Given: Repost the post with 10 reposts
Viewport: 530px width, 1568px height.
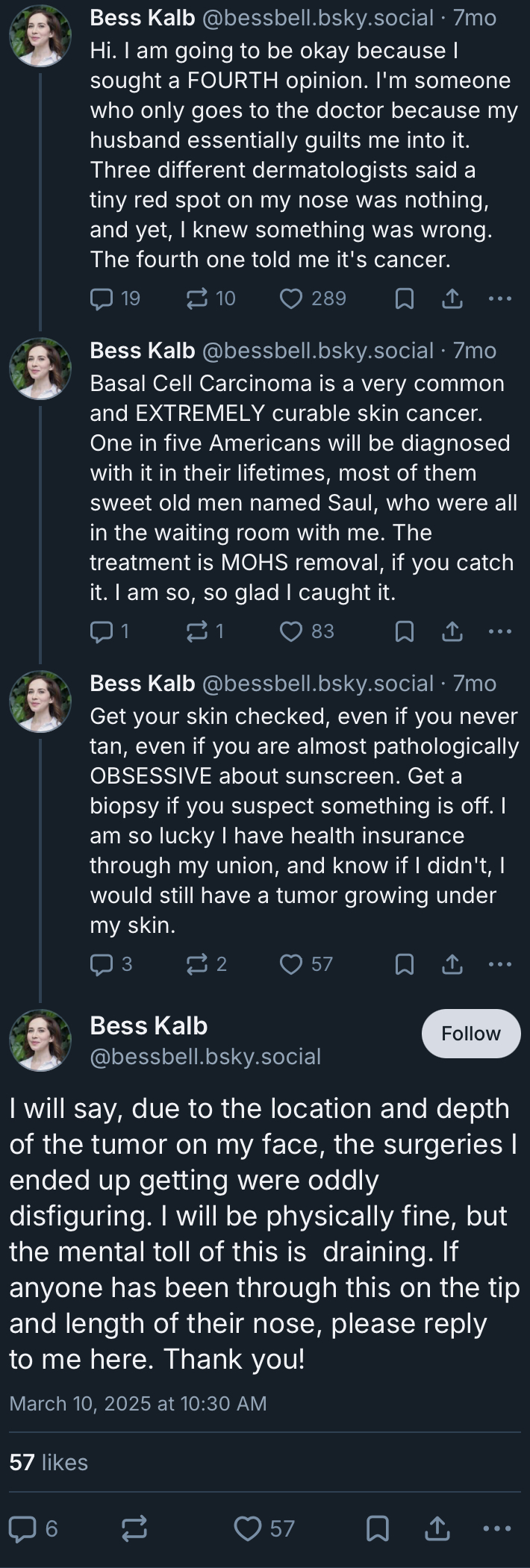Looking at the screenshot, I should click(x=196, y=299).
